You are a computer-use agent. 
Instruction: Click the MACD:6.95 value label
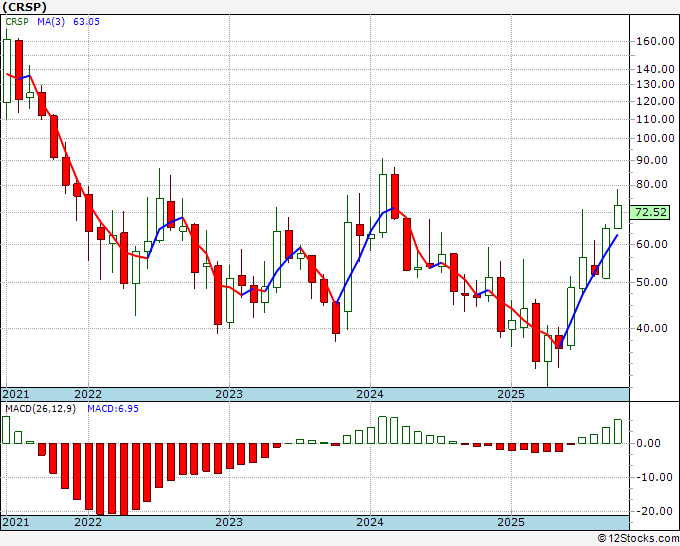pos(113,409)
